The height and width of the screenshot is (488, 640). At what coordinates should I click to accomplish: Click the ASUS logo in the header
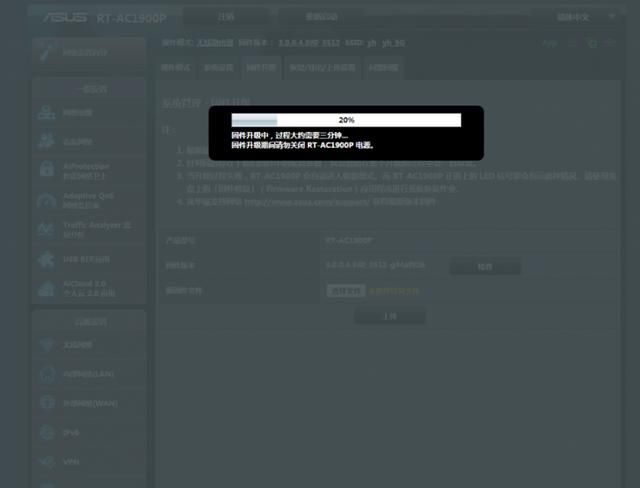[x=65, y=17]
